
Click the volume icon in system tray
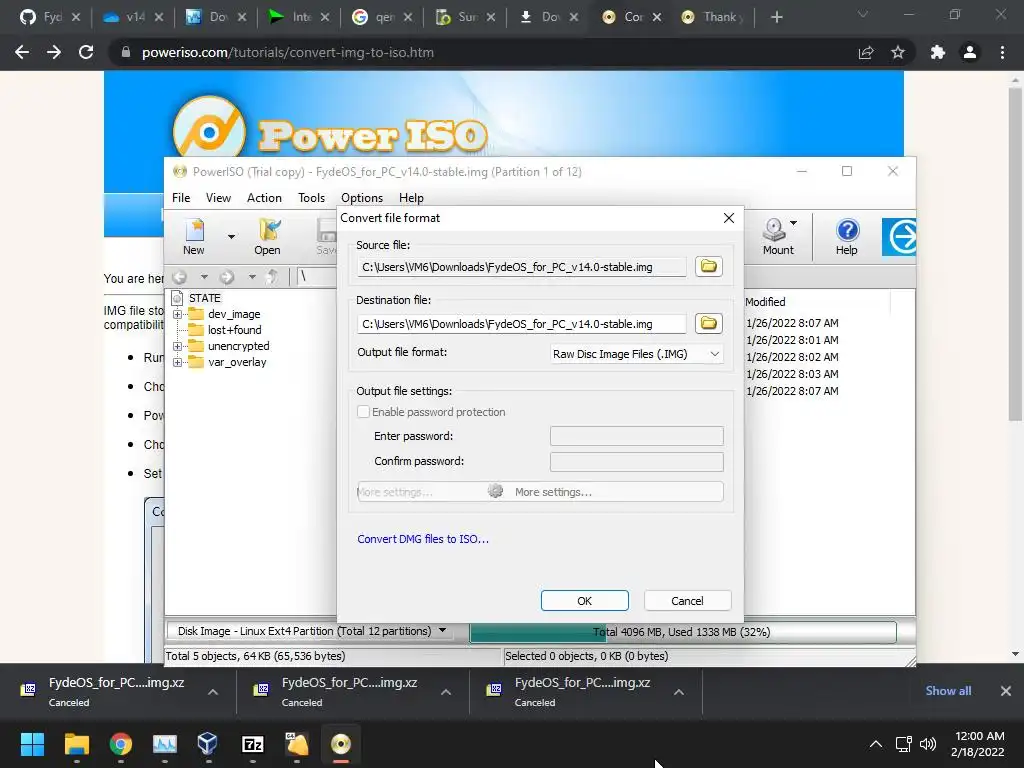pos(927,744)
